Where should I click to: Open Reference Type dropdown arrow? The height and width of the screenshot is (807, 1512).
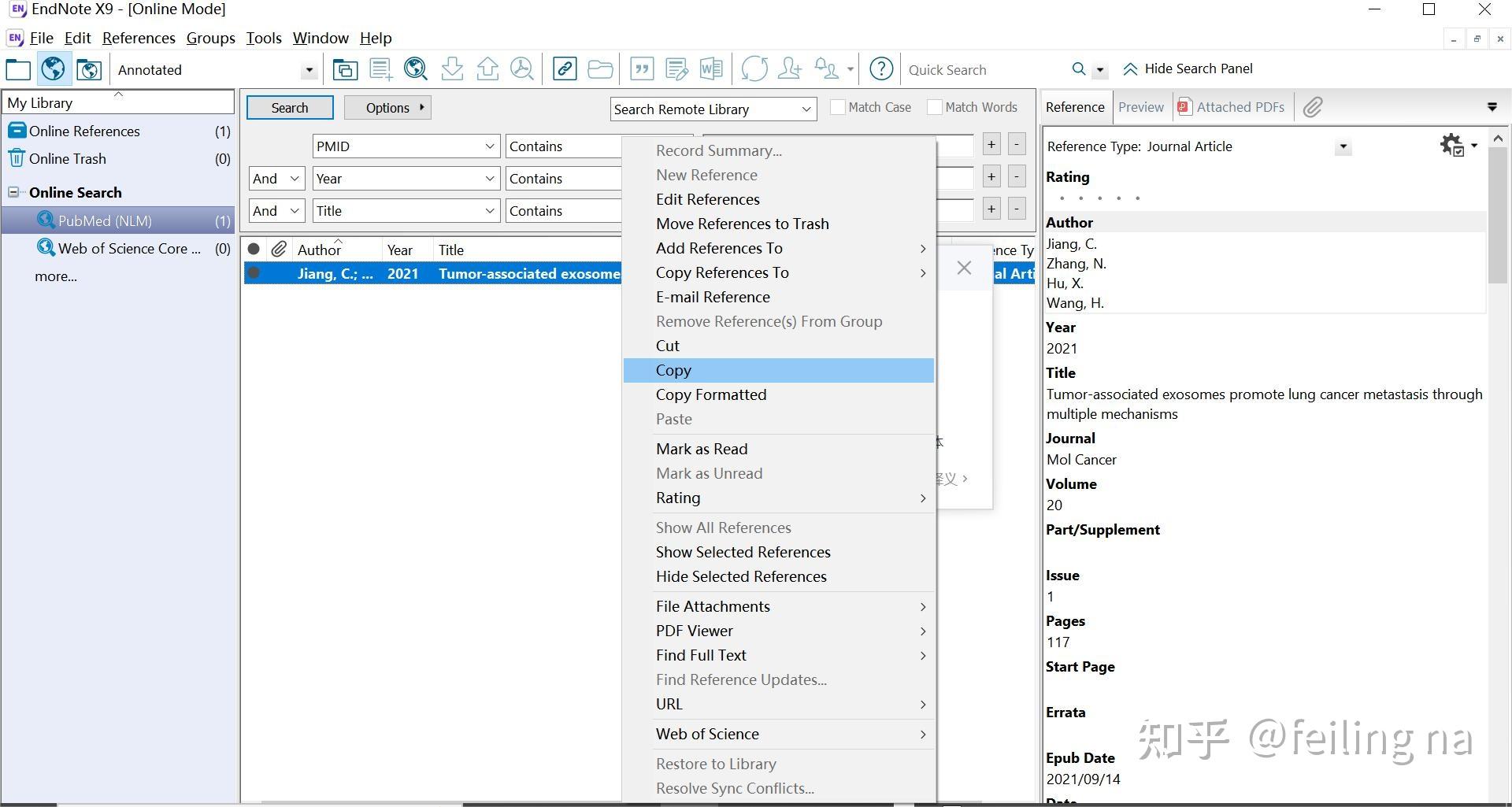pyautogui.click(x=1343, y=146)
